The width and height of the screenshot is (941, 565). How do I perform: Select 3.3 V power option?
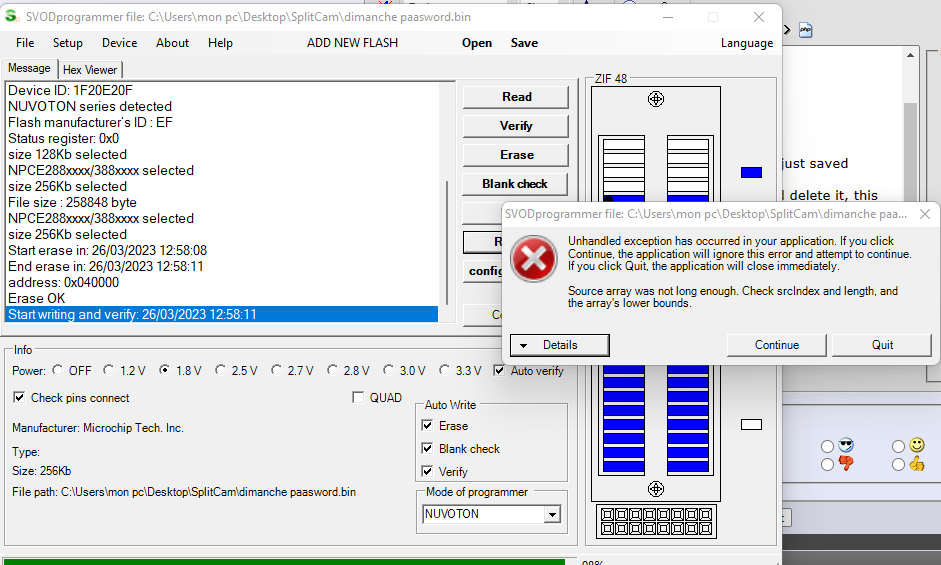(445, 370)
